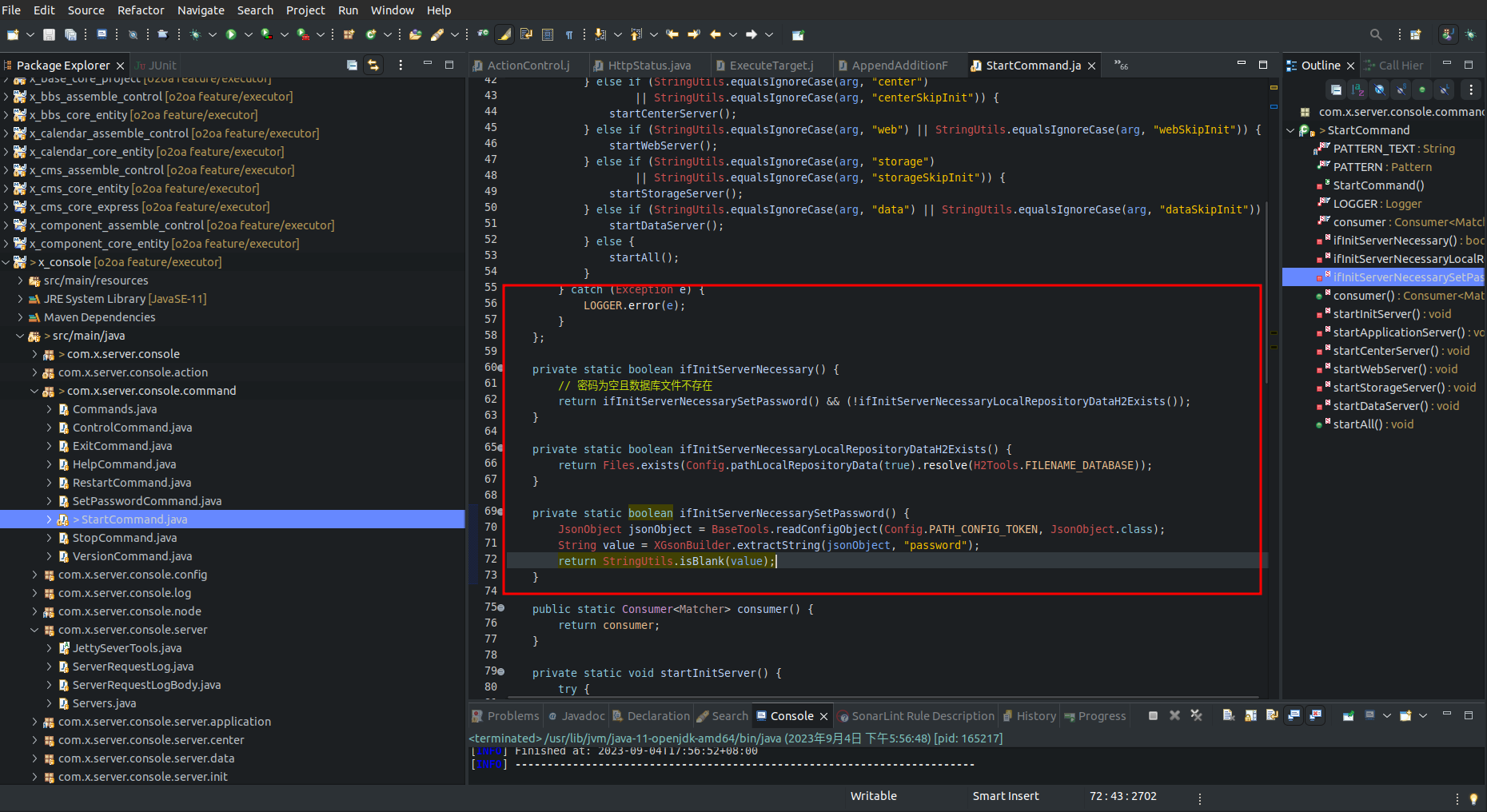Open the Run button dropdown arrow
This screenshot has width=1487, height=812.
point(248,34)
